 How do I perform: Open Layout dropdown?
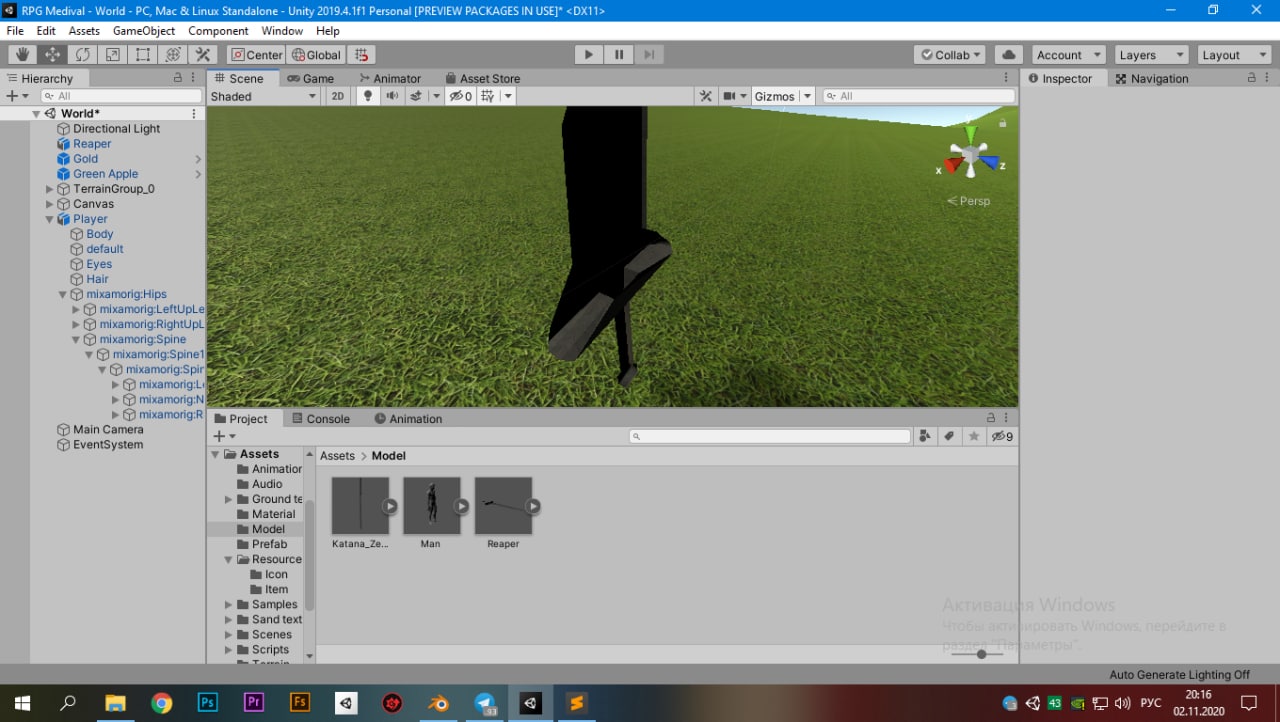[1233, 55]
